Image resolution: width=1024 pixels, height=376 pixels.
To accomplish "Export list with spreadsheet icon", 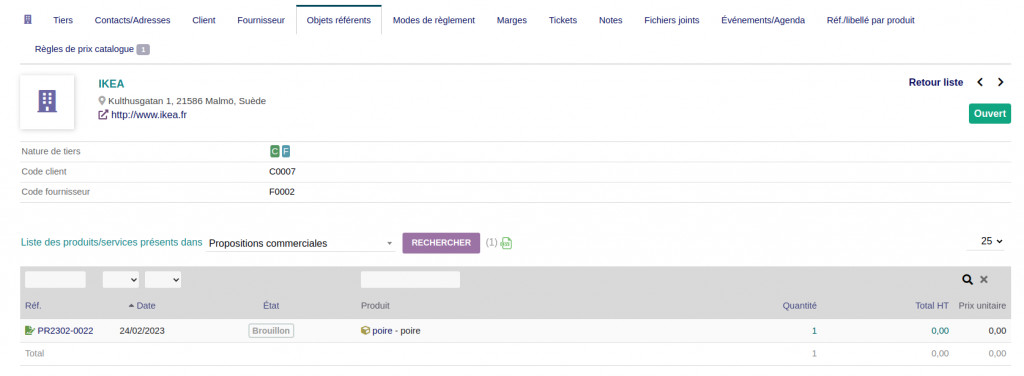I will click(506, 243).
